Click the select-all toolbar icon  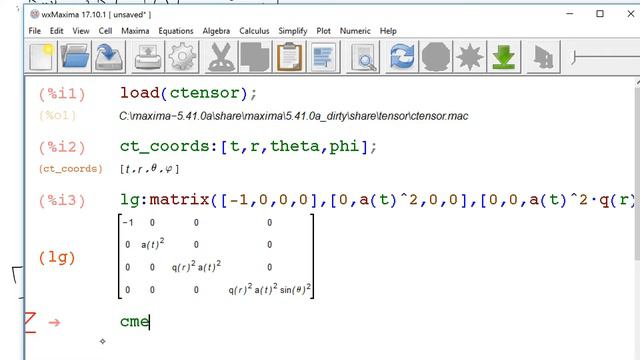pyautogui.click(x=323, y=57)
